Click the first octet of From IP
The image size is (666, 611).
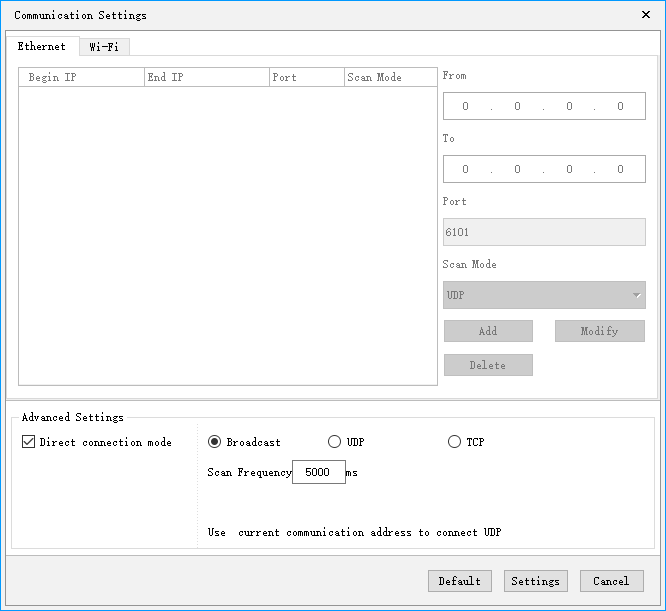pos(466,106)
